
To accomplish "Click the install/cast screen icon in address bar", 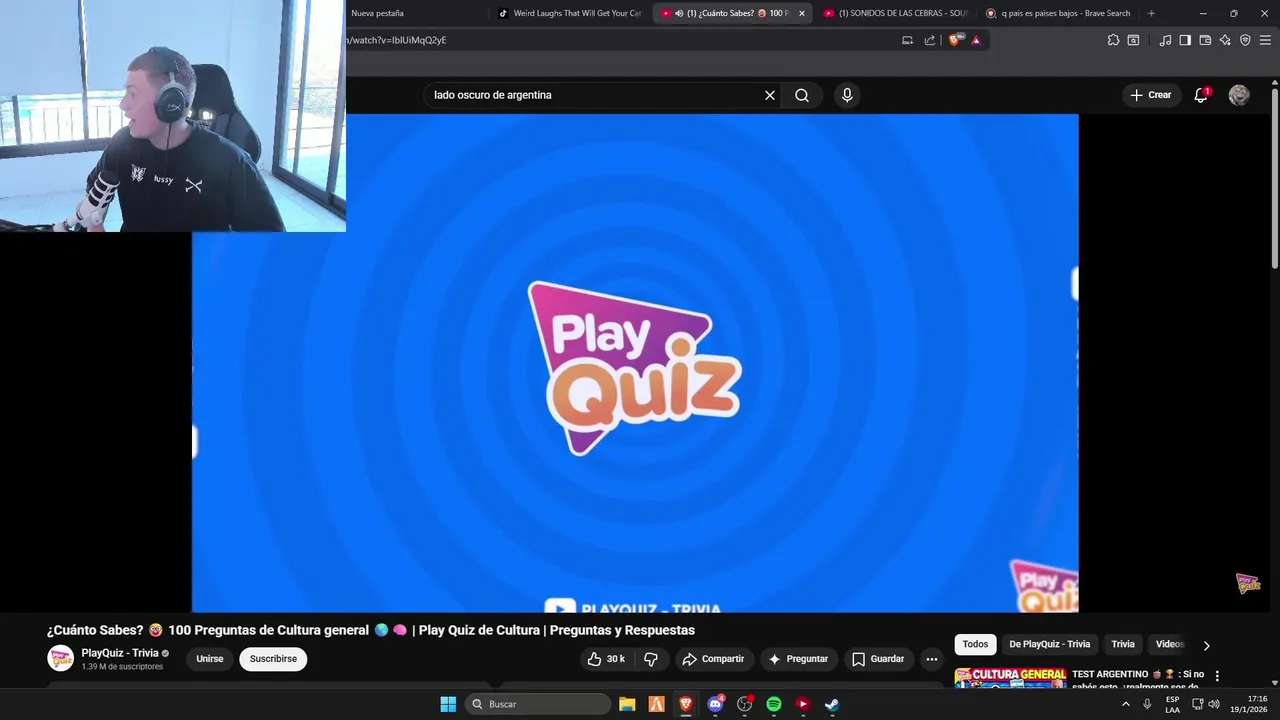I will click(x=907, y=40).
